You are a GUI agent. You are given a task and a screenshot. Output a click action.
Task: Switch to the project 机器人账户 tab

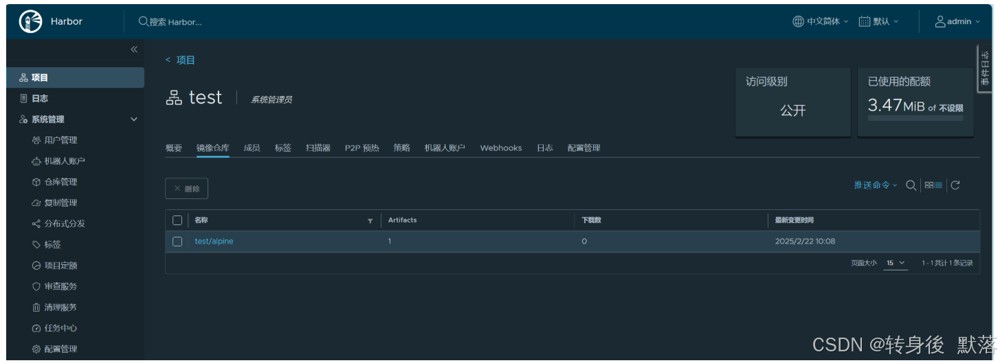pyautogui.click(x=445, y=148)
